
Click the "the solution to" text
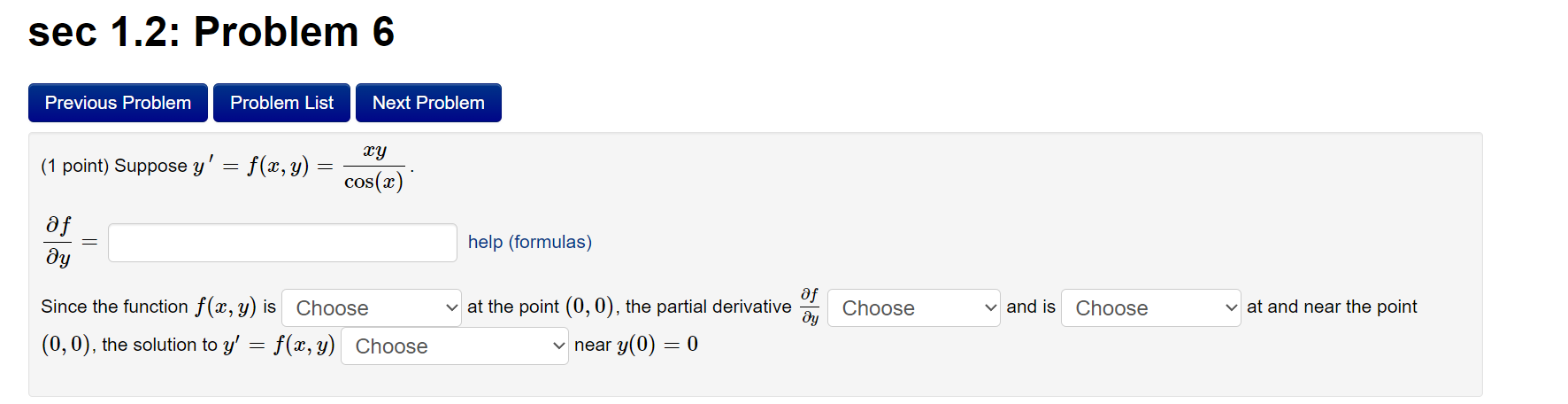coord(159,345)
